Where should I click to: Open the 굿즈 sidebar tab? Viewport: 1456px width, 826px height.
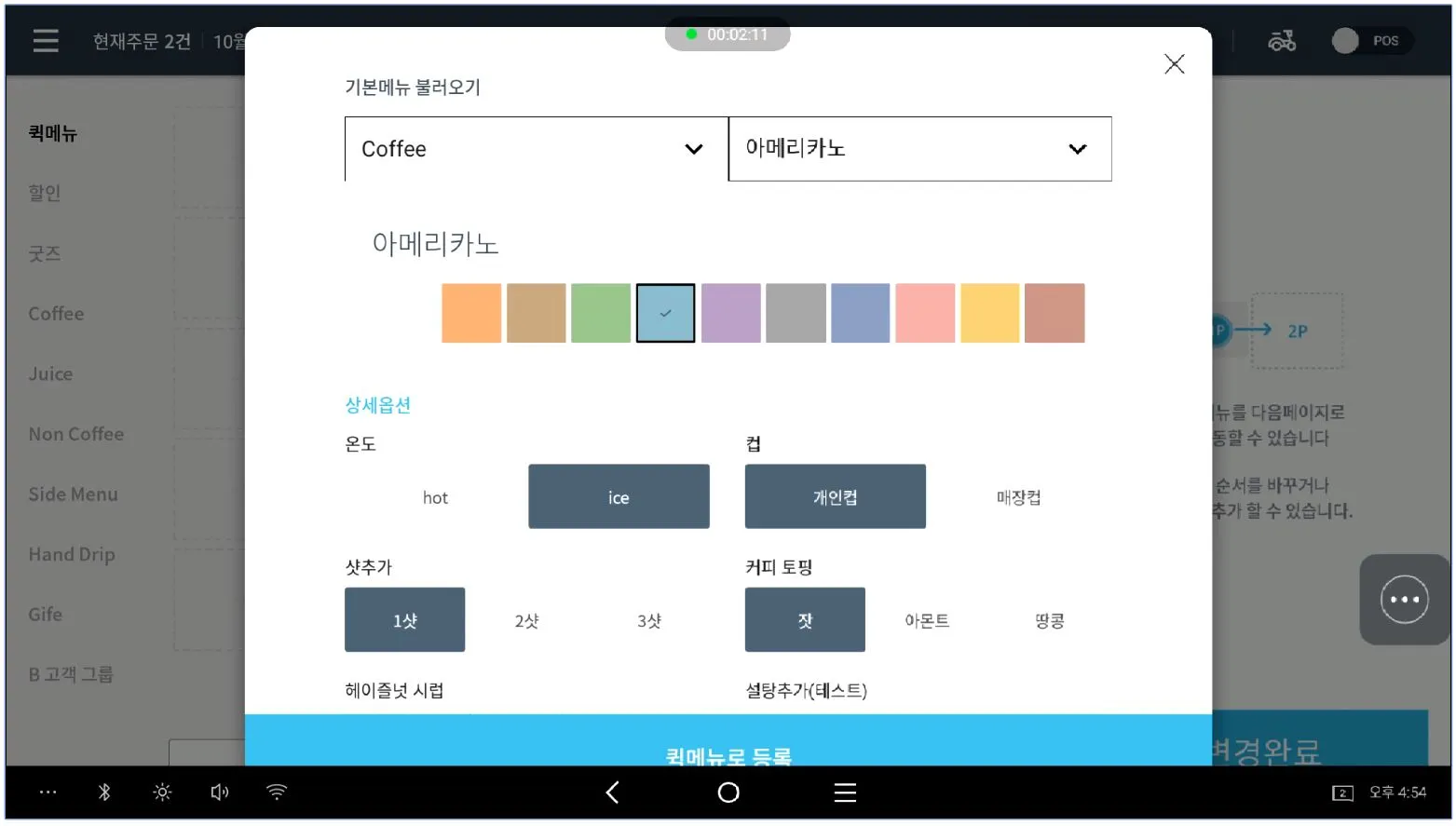click(x=45, y=253)
